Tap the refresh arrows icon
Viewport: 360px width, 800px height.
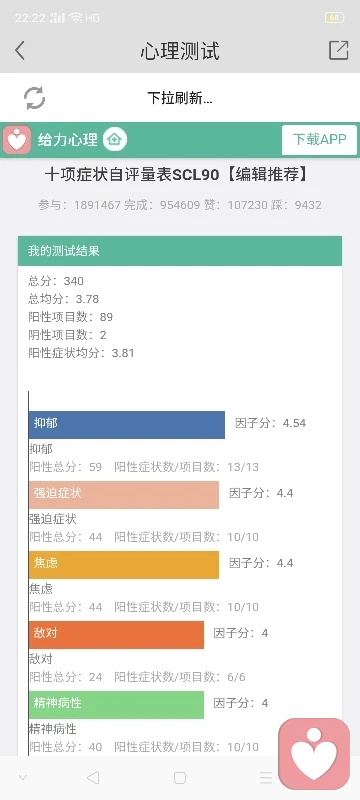tap(35, 98)
